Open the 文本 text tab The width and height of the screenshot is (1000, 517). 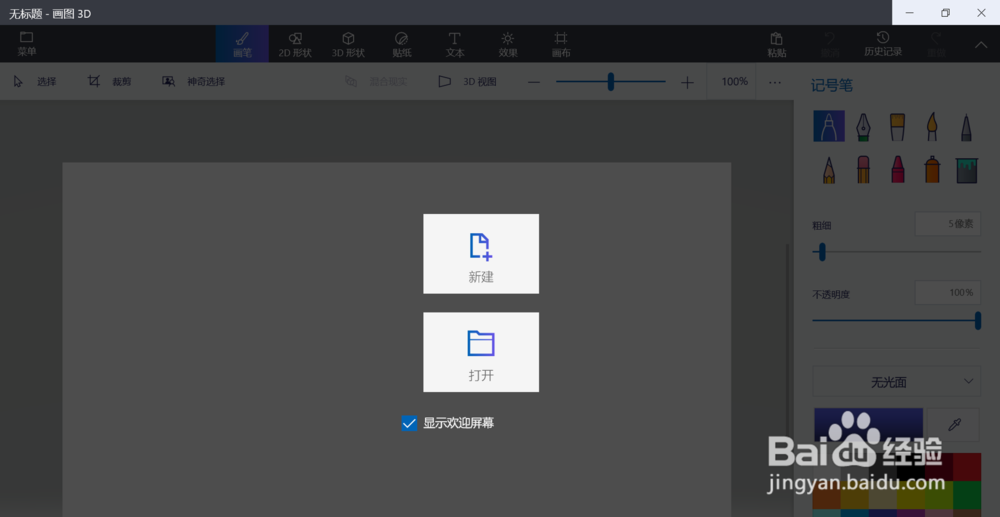pyautogui.click(x=455, y=44)
